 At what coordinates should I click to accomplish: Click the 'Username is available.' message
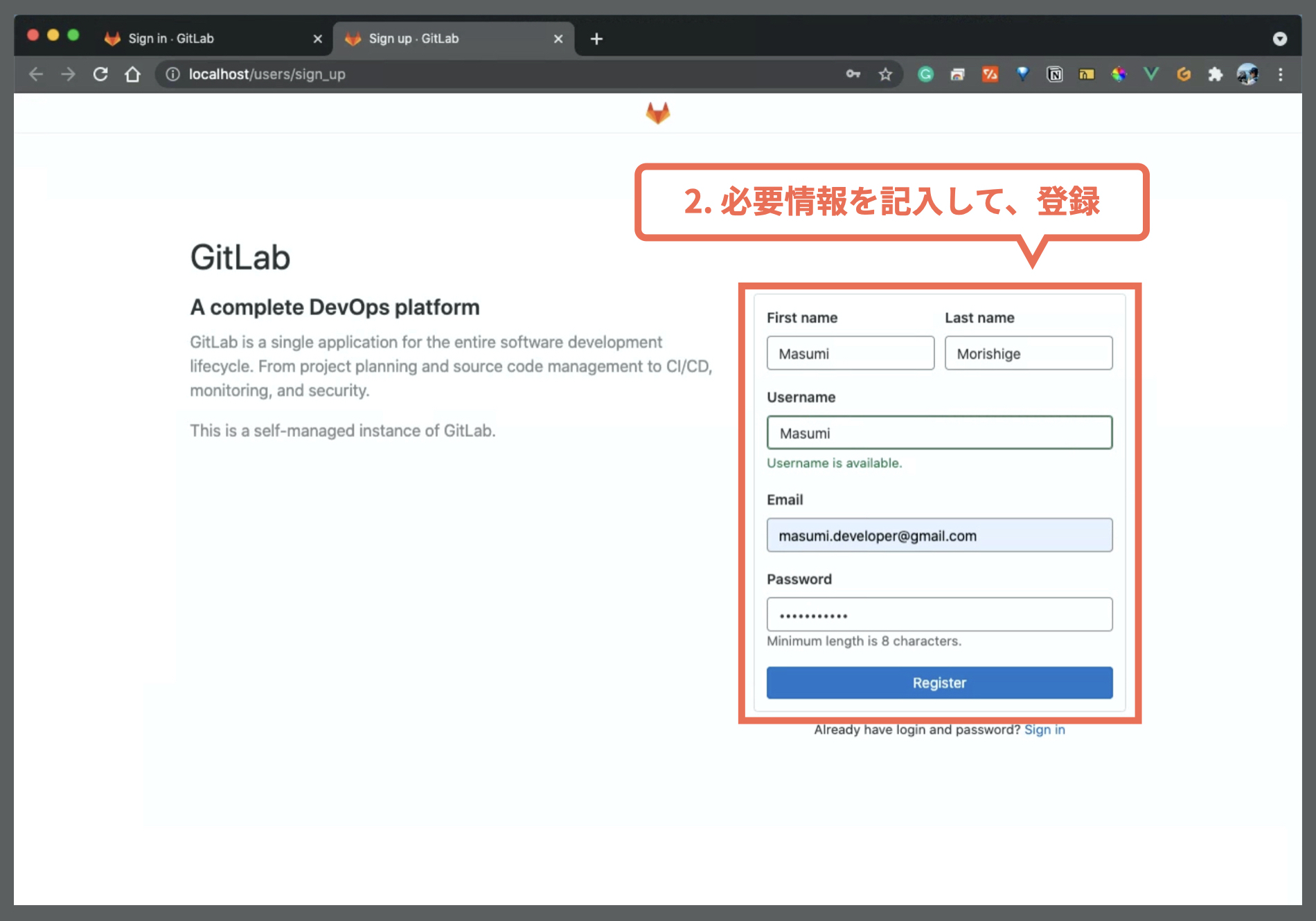(835, 463)
